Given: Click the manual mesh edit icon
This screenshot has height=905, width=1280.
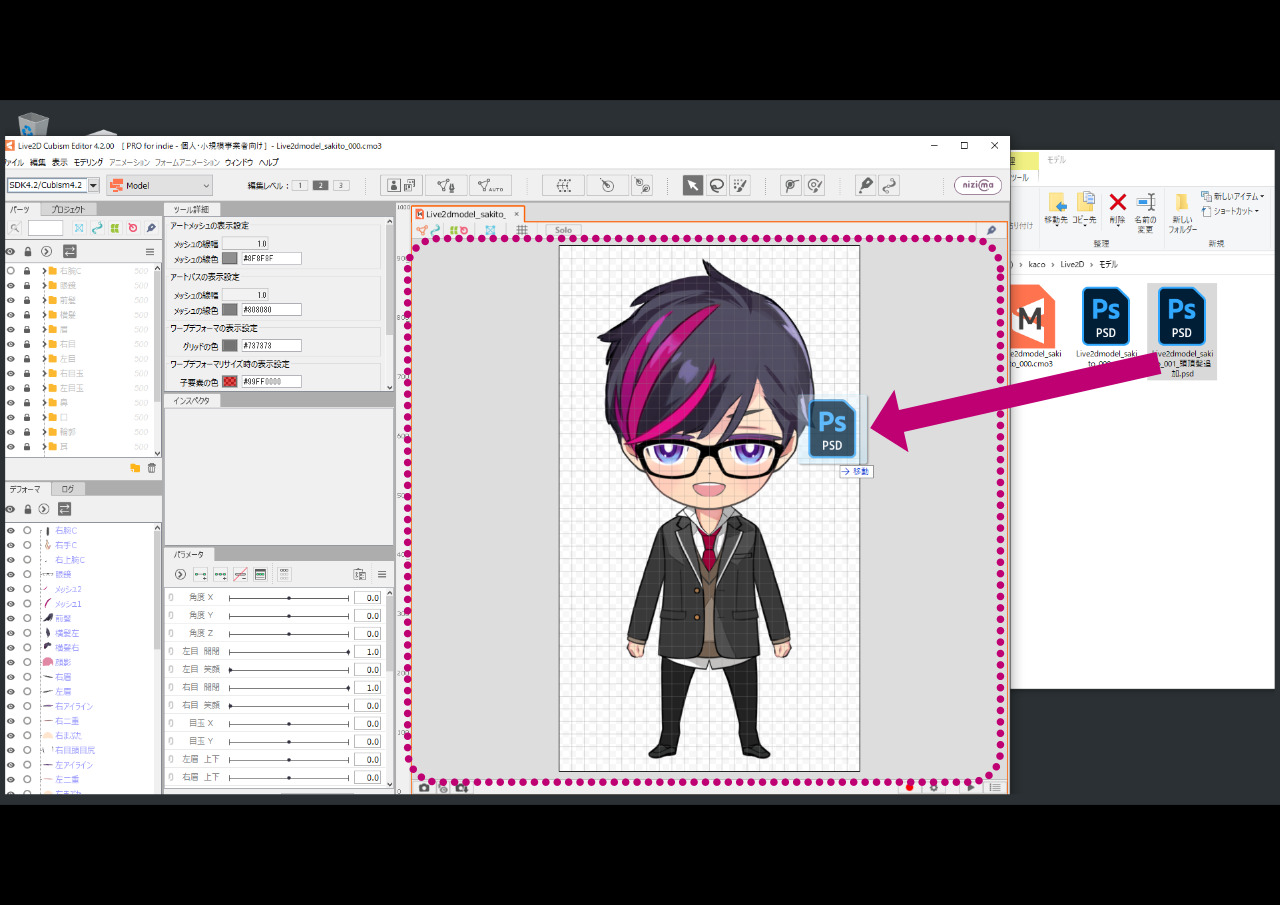Looking at the screenshot, I should click(x=446, y=185).
